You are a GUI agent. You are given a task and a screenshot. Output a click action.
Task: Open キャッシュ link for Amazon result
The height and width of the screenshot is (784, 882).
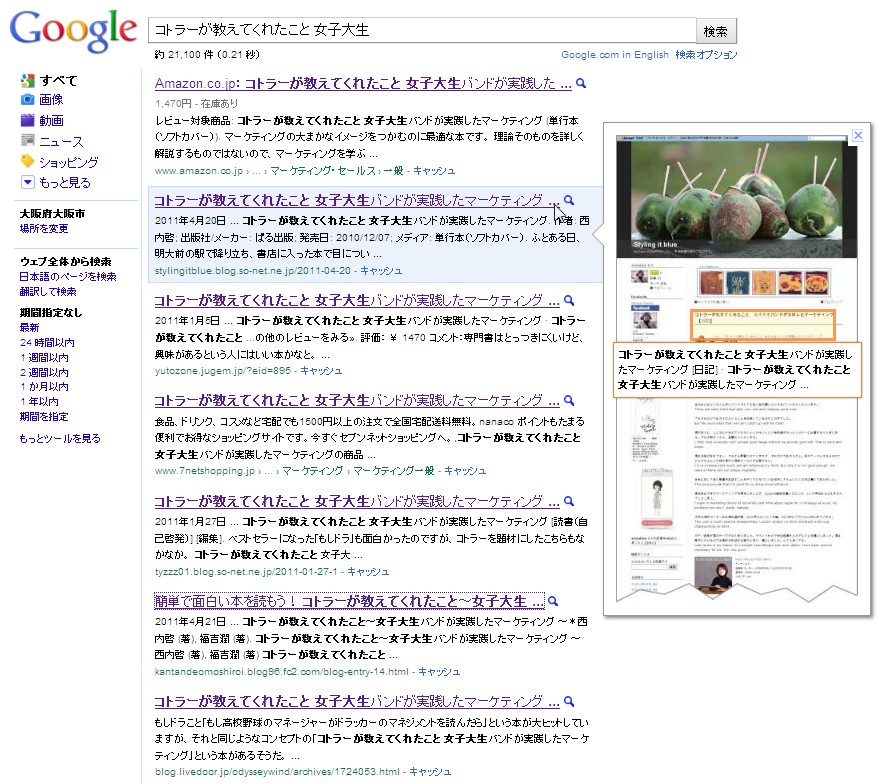[434, 170]
